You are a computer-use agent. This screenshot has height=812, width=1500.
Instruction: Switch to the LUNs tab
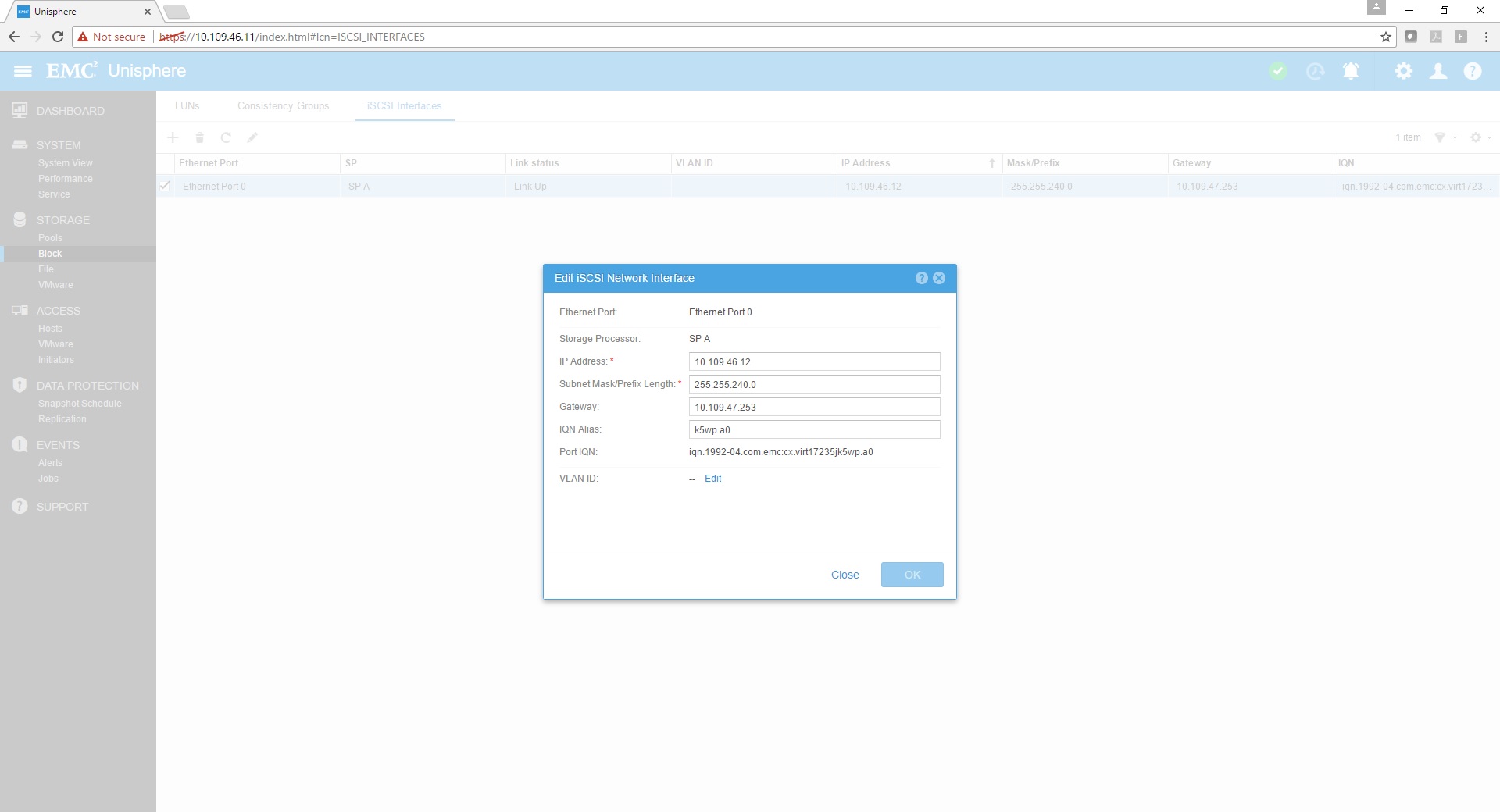point(187,105)
